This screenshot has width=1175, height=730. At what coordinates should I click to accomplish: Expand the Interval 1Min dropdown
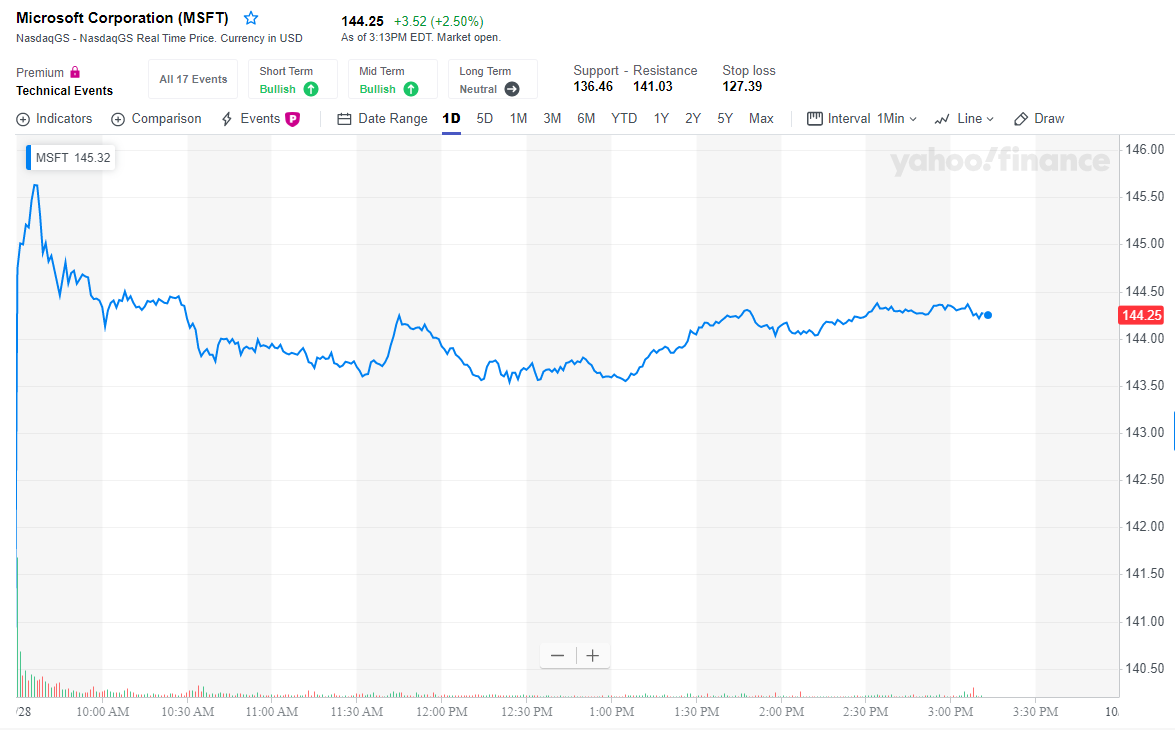click(862, 118)
